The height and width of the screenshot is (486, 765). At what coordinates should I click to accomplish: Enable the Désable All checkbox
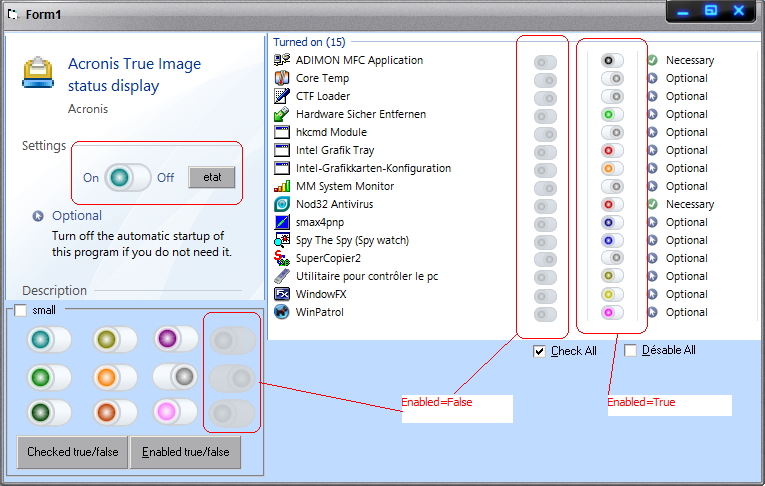pos(630,351)
